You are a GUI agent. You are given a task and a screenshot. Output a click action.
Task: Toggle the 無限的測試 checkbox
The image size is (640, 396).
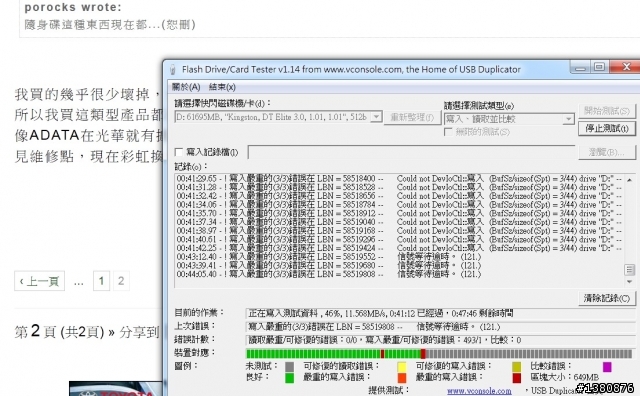(448, 132)
